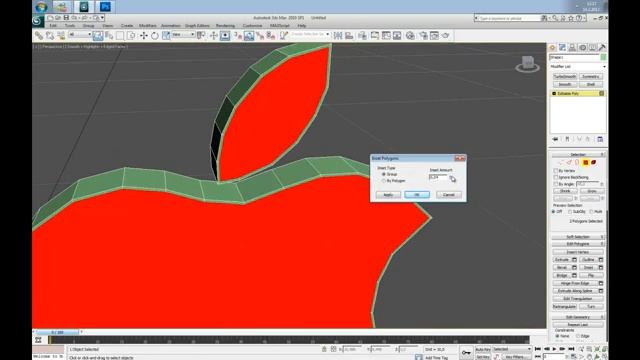The width and height of the screenshot is (640, 360).
Task: Open the selection filter All dropdown
Action: click(80, 35)
